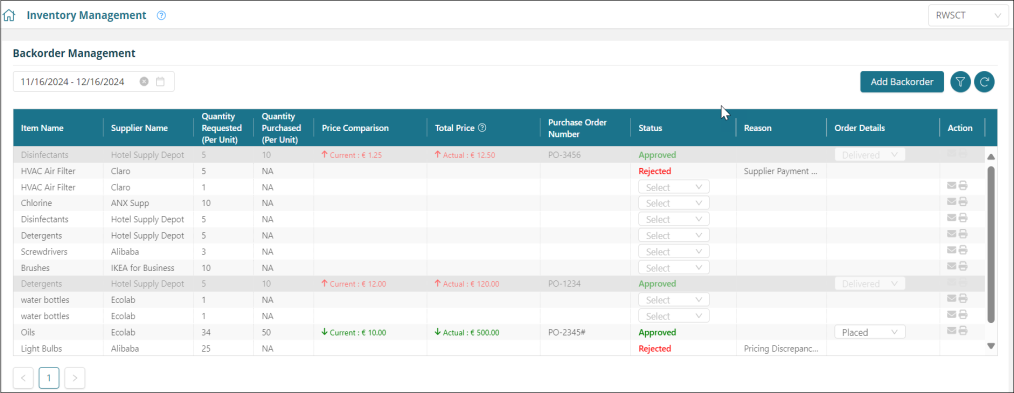
Task: Print icon for HVAC Air Filter quantity 1 row
Action: pos(963,186)
